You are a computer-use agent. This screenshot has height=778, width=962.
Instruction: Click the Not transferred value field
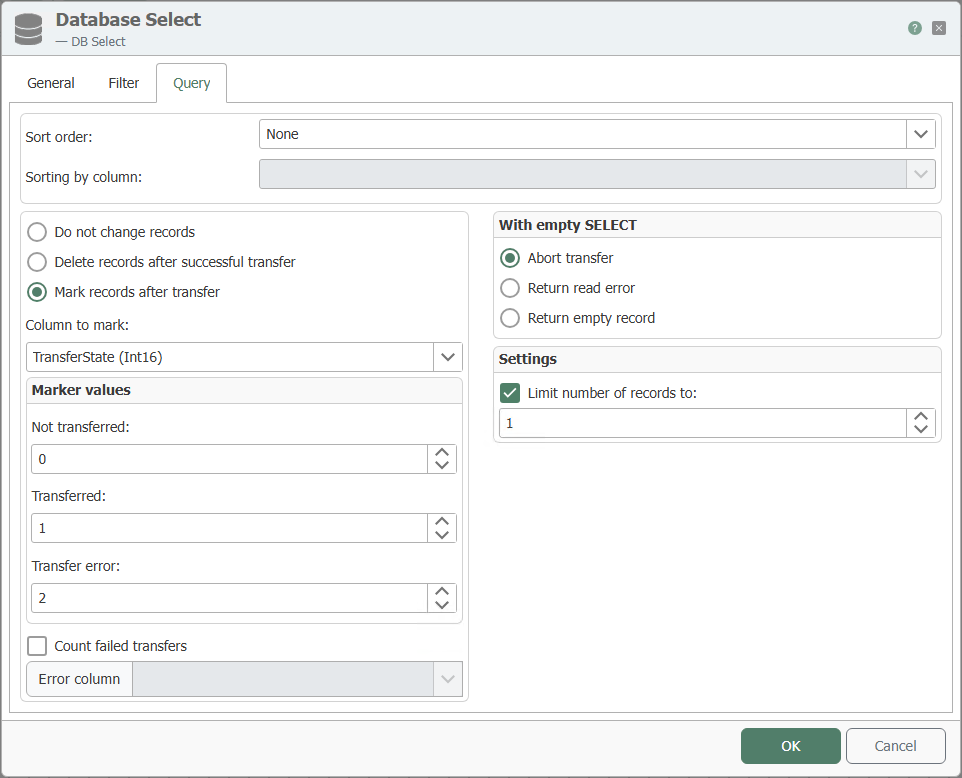click(x=229, y=459)
